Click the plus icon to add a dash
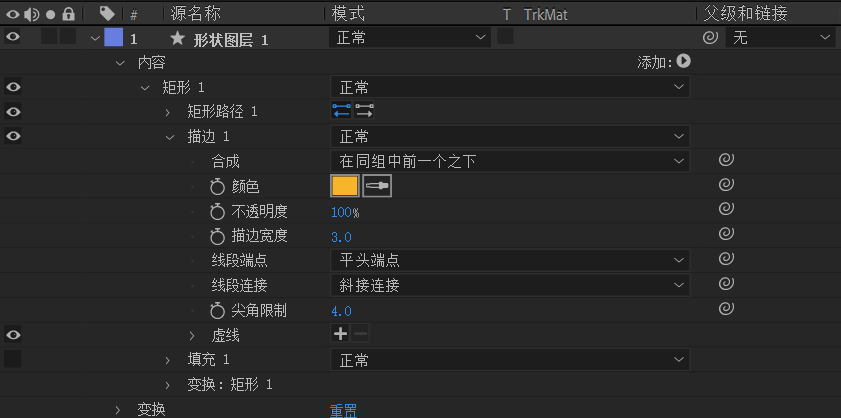The image size is (841, 418). coord(340,335)
